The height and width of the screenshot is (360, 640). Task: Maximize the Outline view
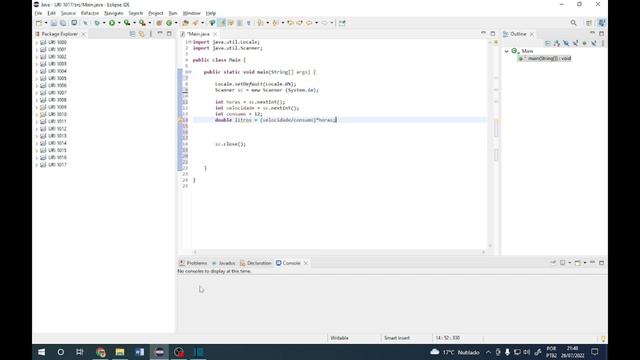(x=602, y=33)
